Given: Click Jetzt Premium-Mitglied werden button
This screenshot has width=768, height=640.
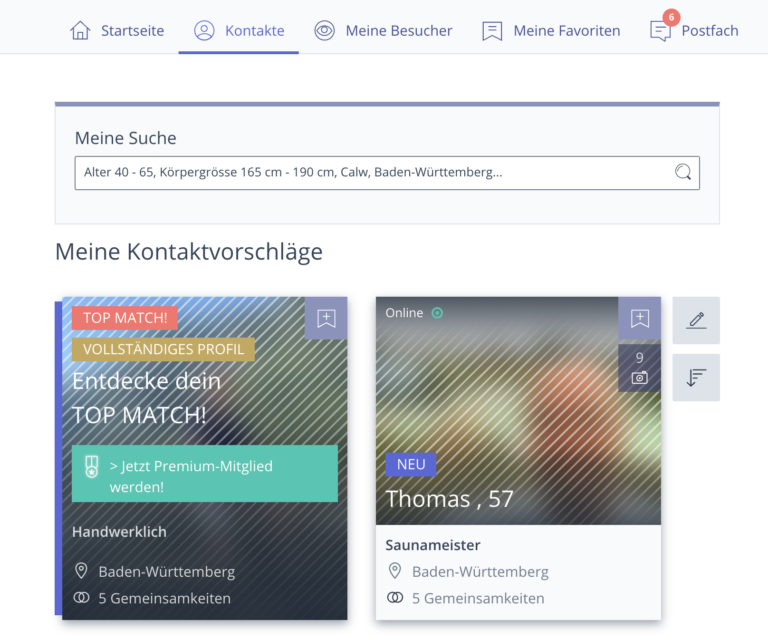Looking at the screenshot, I should [x=205, y=474].
